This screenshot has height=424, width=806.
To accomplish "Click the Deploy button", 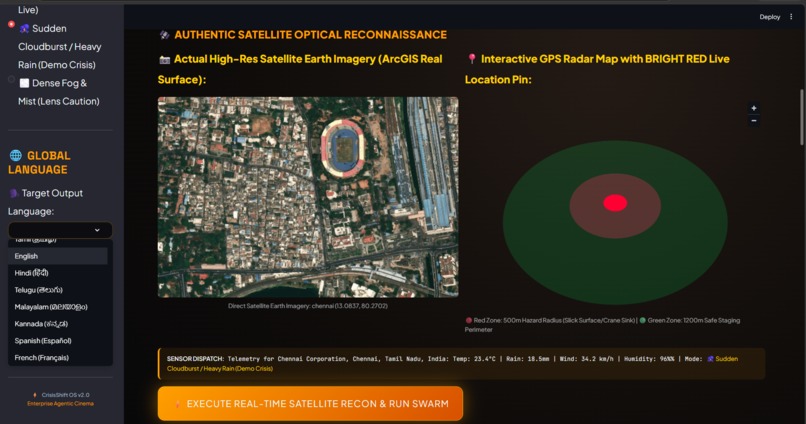I will click(770, 17).
